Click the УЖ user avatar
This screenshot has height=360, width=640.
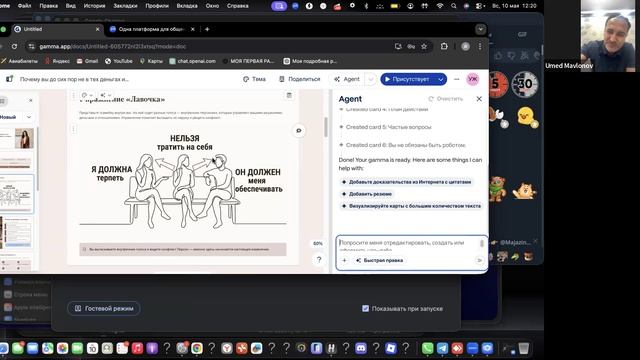click(x=473, y=79)
